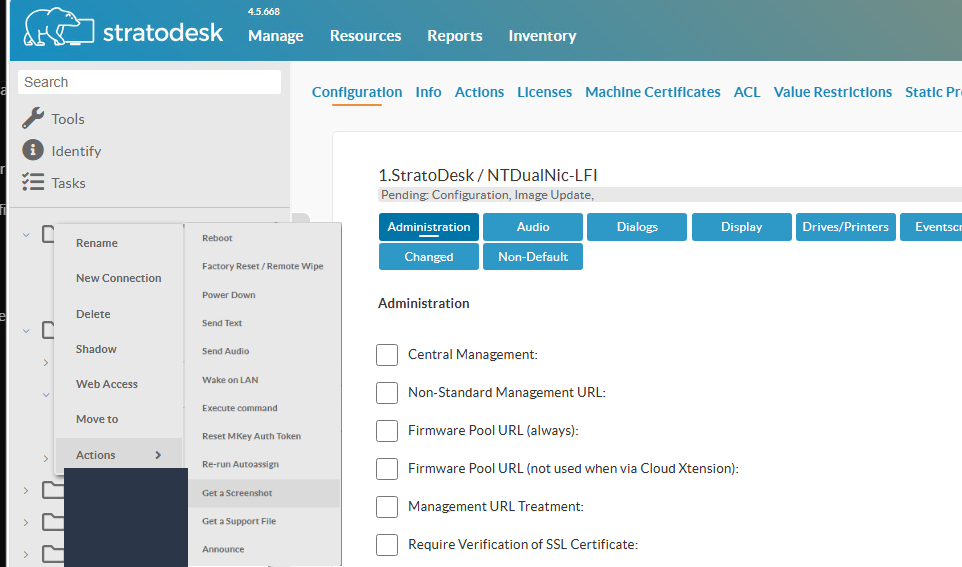962x567 pixels.
Task: Show Changed settings filter button
Action: click(x=429, y=256)
